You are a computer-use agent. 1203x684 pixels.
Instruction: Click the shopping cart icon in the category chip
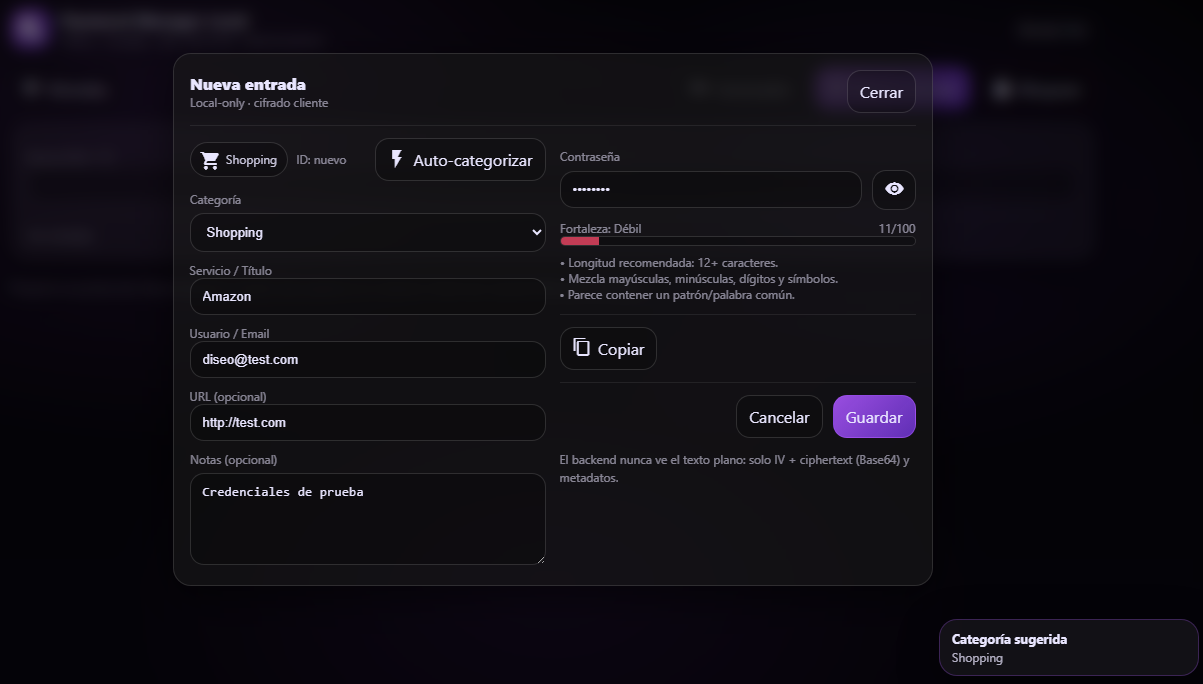point(210,160)
